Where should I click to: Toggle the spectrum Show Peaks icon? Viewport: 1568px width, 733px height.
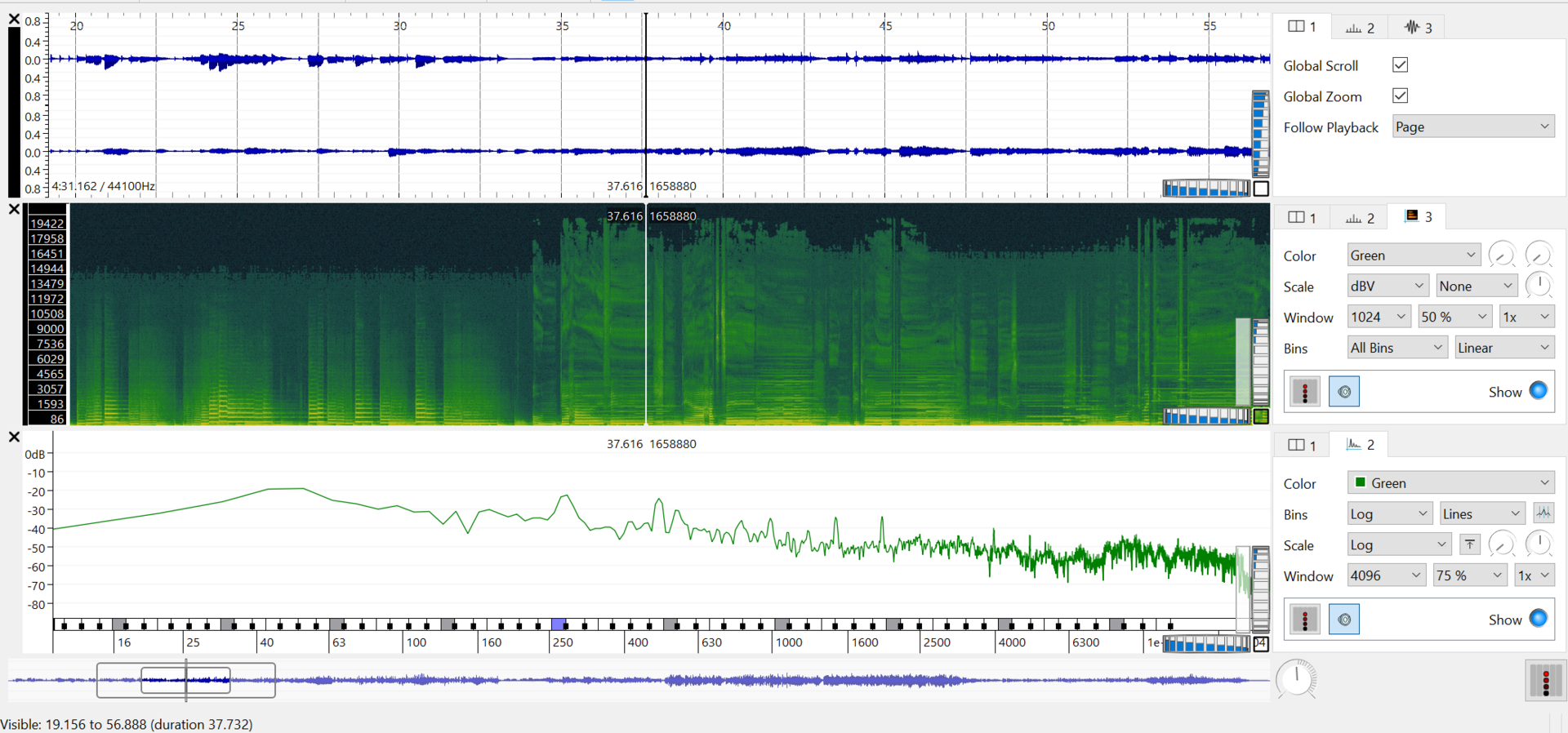[1543, 513]
